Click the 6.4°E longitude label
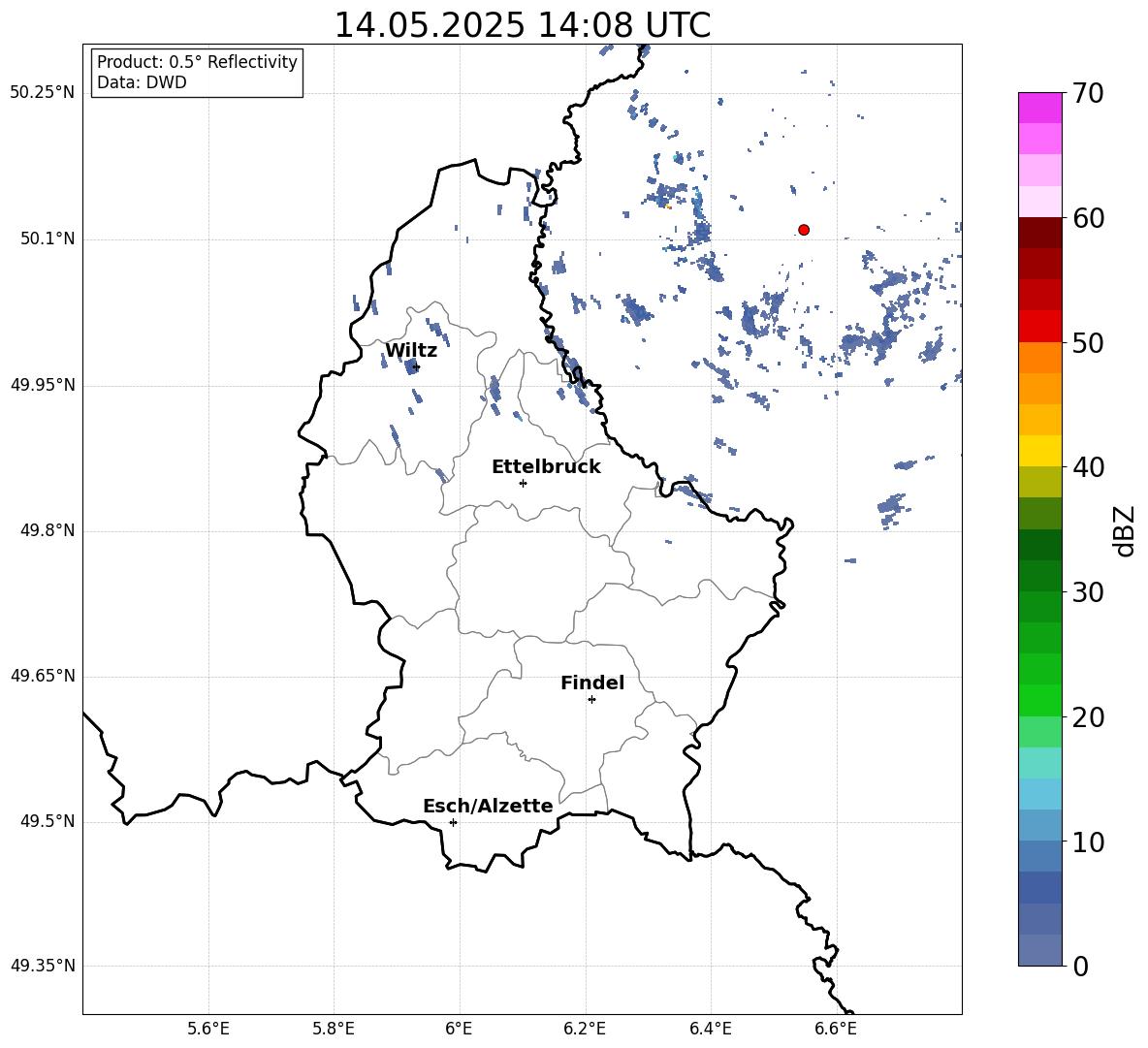The height and width of the screenshot is (1048, 1148). coord(710,1029)
